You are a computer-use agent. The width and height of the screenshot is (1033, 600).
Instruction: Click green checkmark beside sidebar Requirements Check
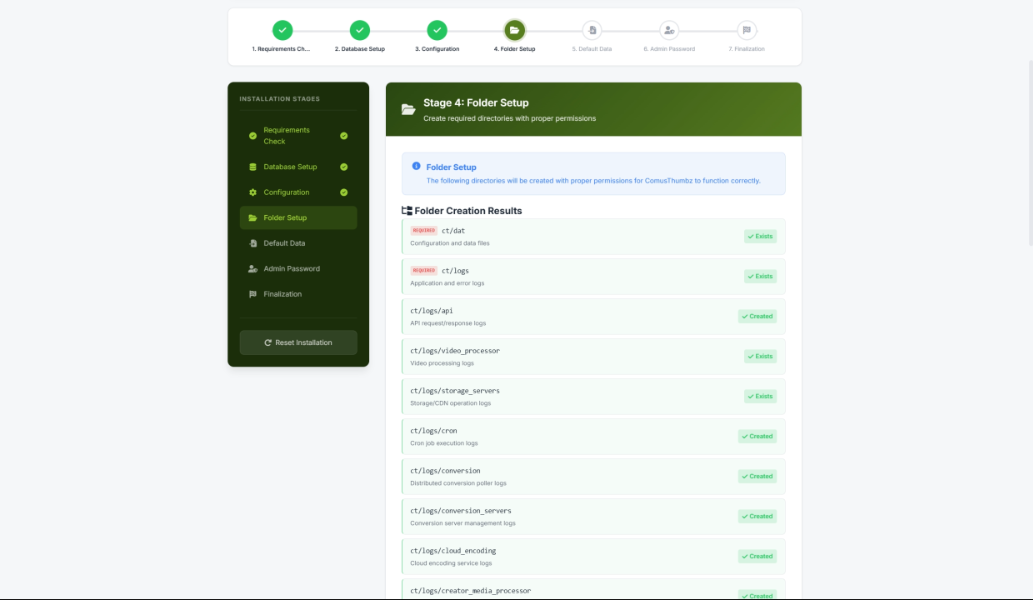coord(344,136)
